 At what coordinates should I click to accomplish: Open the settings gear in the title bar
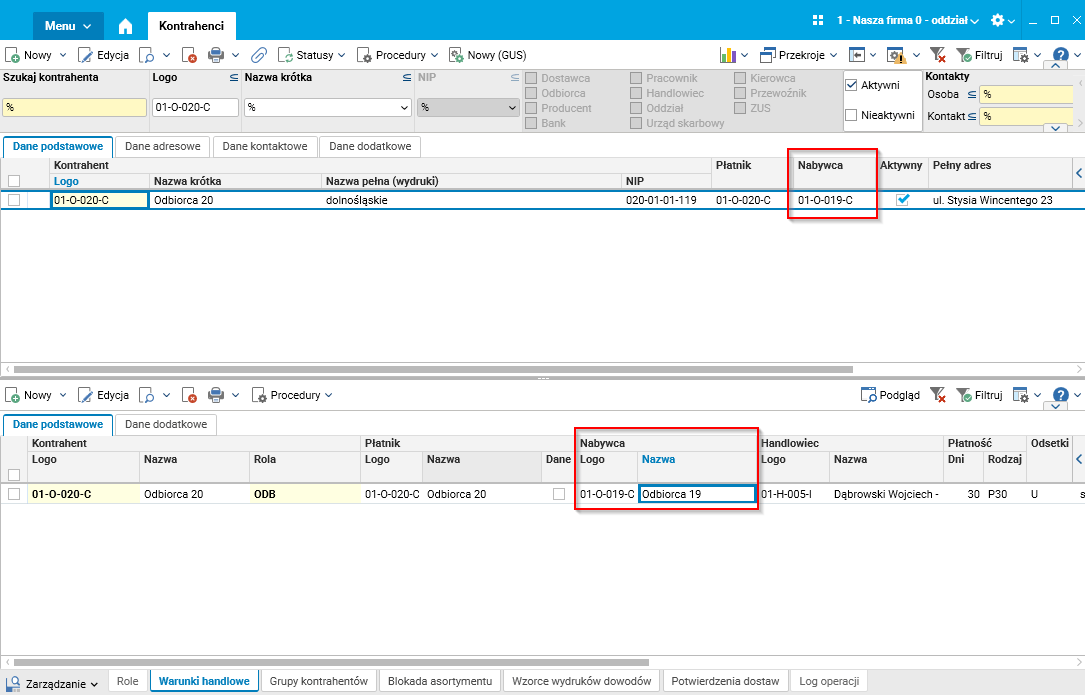point(997,20)
